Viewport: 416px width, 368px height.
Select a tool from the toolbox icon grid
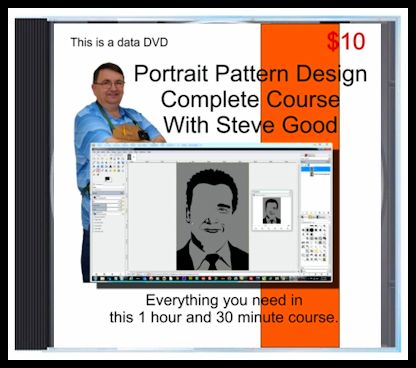pyautogui.click(x=109, y=165)
